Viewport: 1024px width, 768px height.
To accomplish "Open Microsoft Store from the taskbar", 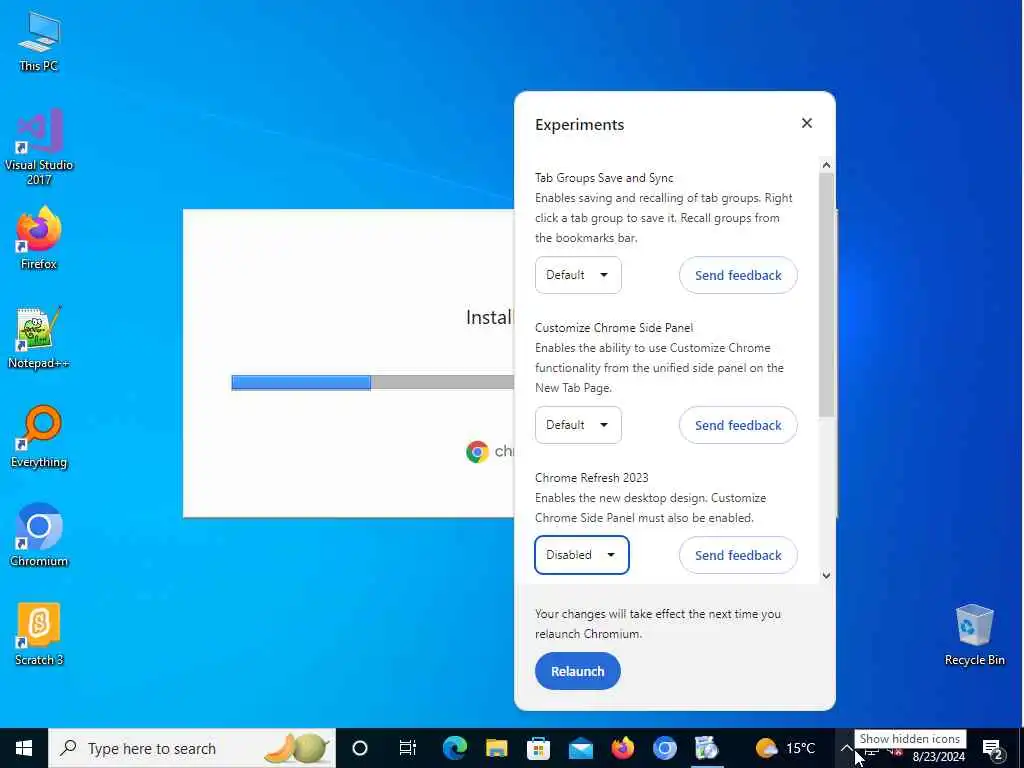I will pos(538,748).
